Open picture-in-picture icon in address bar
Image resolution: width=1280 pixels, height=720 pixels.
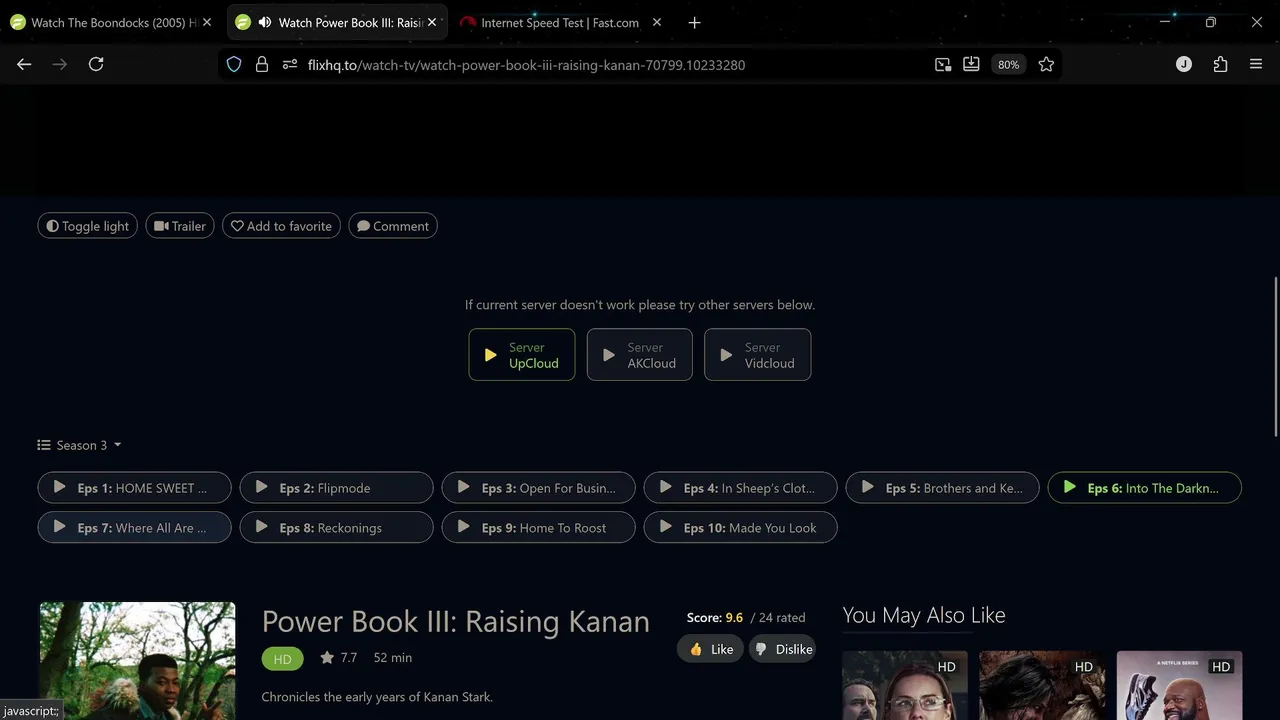coord(943,64)
